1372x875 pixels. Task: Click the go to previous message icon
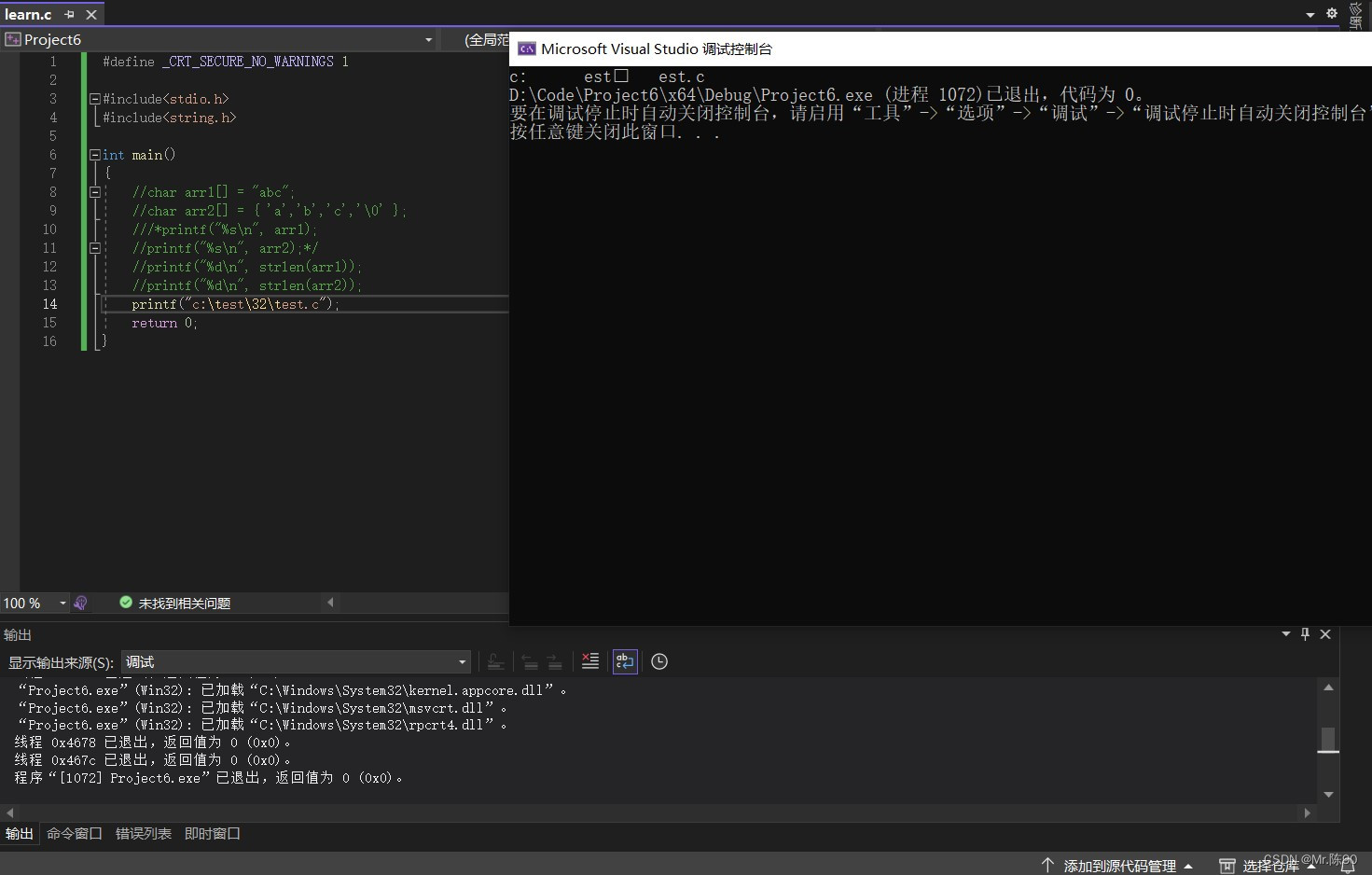click(x=530, y=661)
